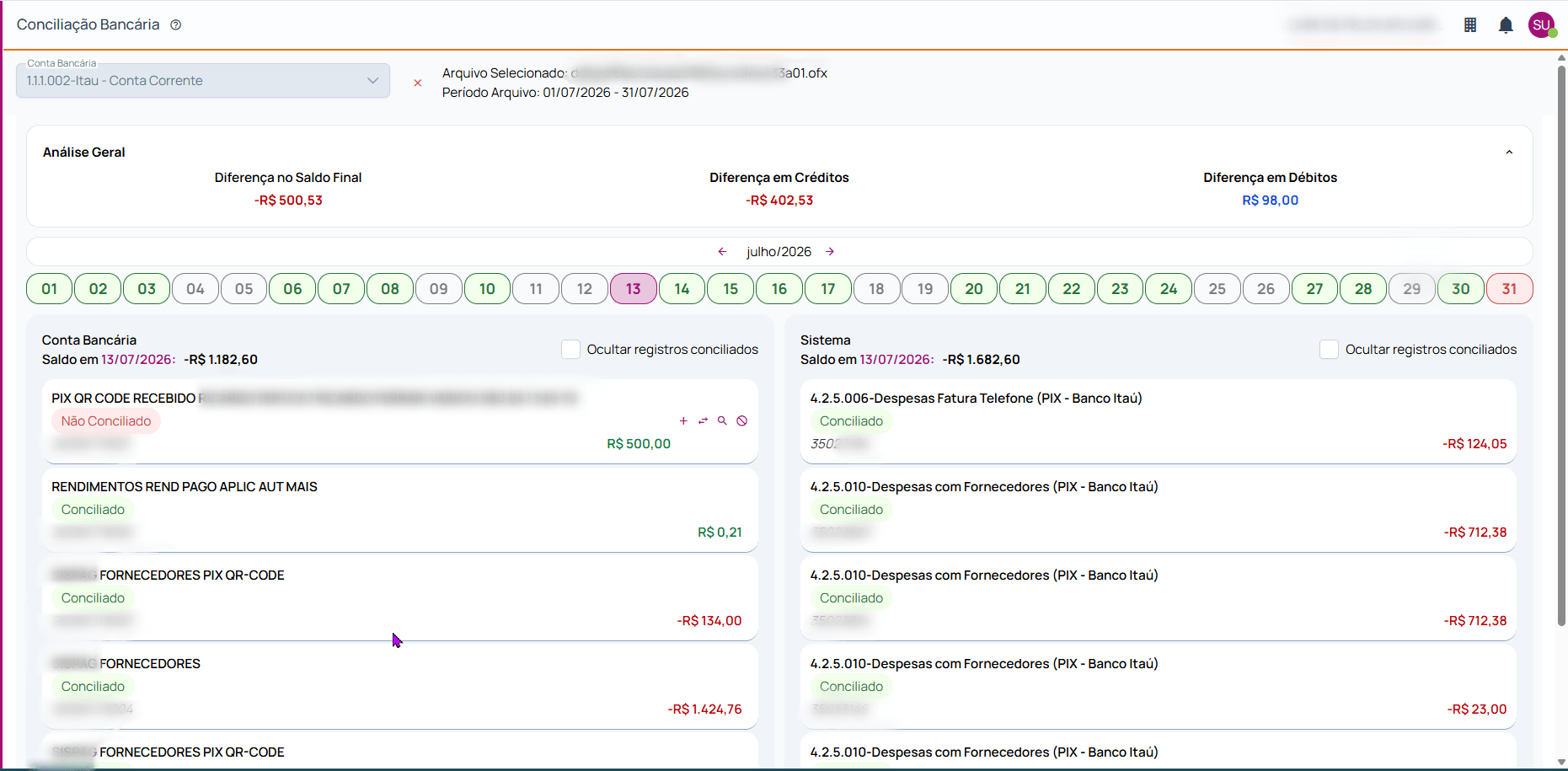Open the apps grid icon in header
The height and width of the screenshot is (771, 1568).
click(x=1470, y=25)
